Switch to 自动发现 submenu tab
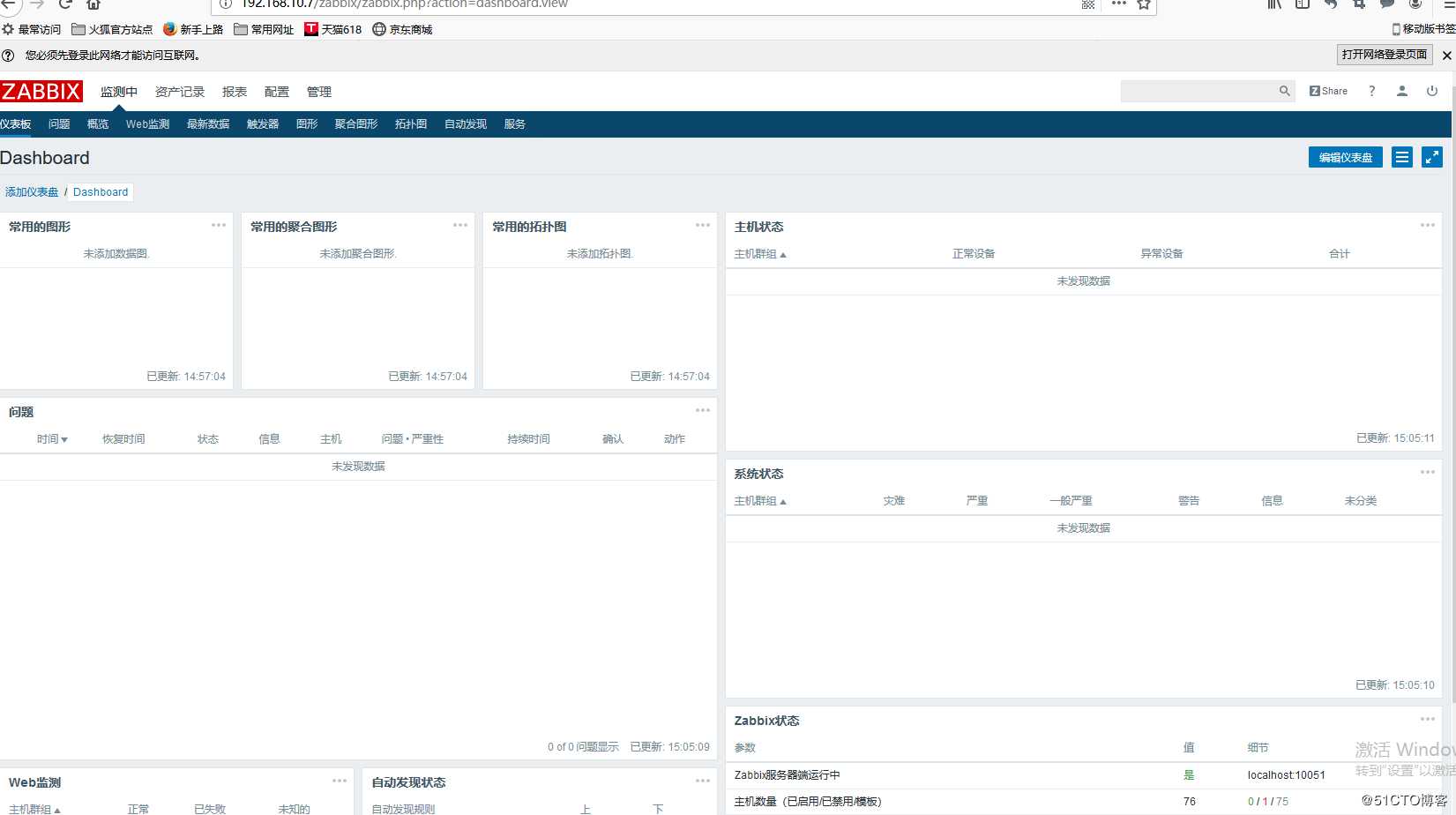 point(466,124)
